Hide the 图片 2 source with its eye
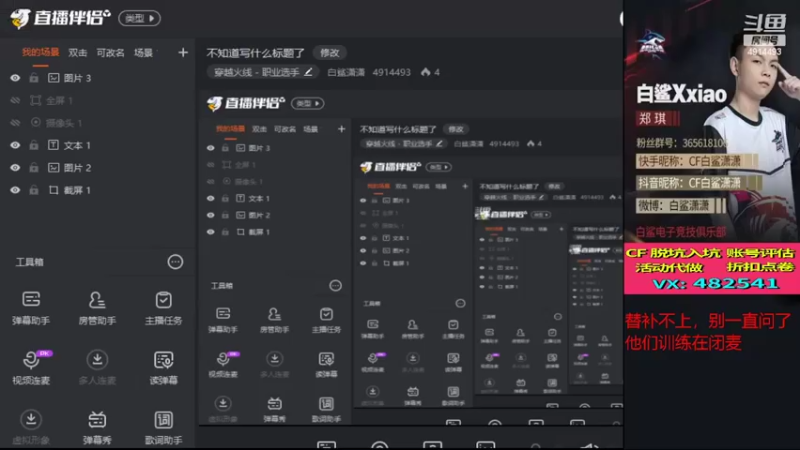Viewport: 800px width, 450px height. [15, 168]
